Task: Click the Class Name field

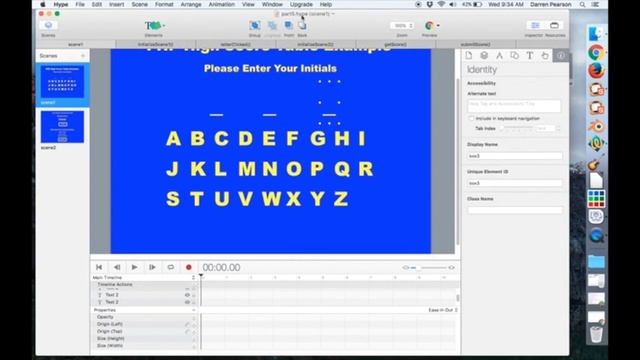Action: [x=514, y=210]
